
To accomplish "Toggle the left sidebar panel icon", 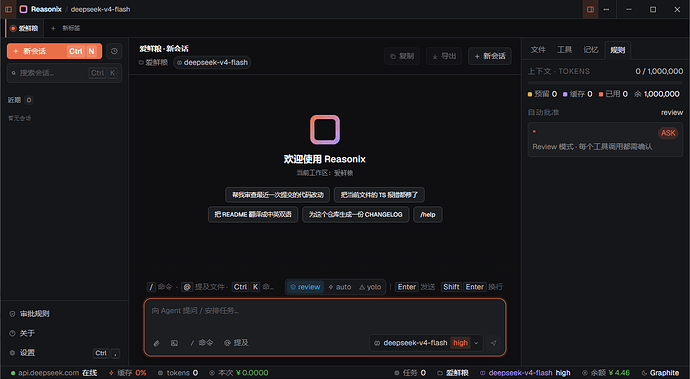I will pos(8,9).
